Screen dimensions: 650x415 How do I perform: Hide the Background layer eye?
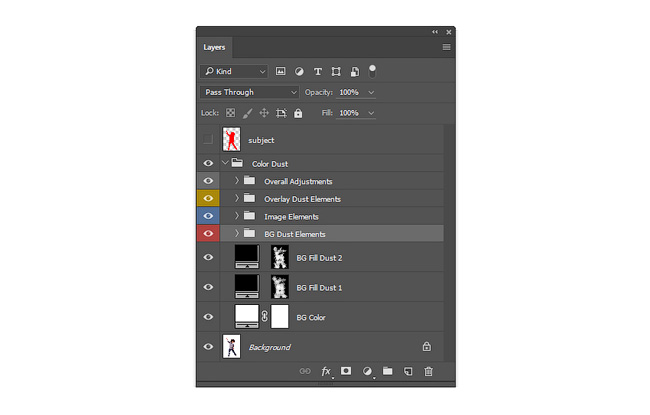pos(208,347)
